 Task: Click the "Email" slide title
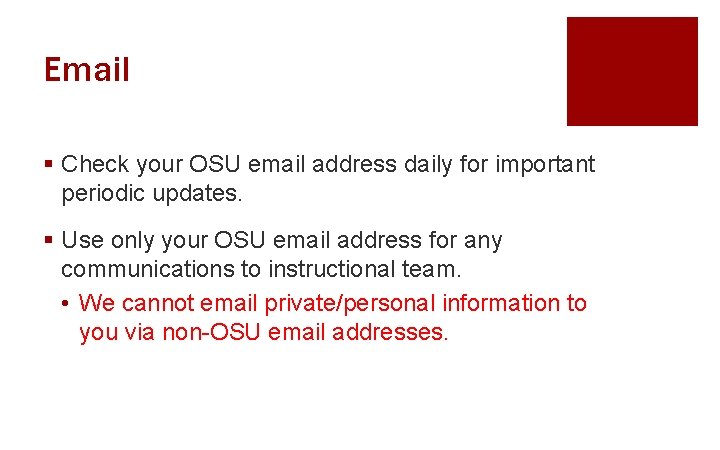pyautogui.click(x=87, y=69)
